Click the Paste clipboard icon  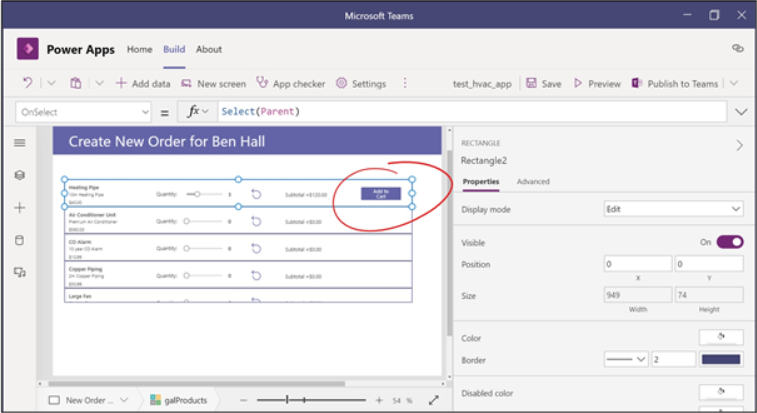(x=75, y=83)
